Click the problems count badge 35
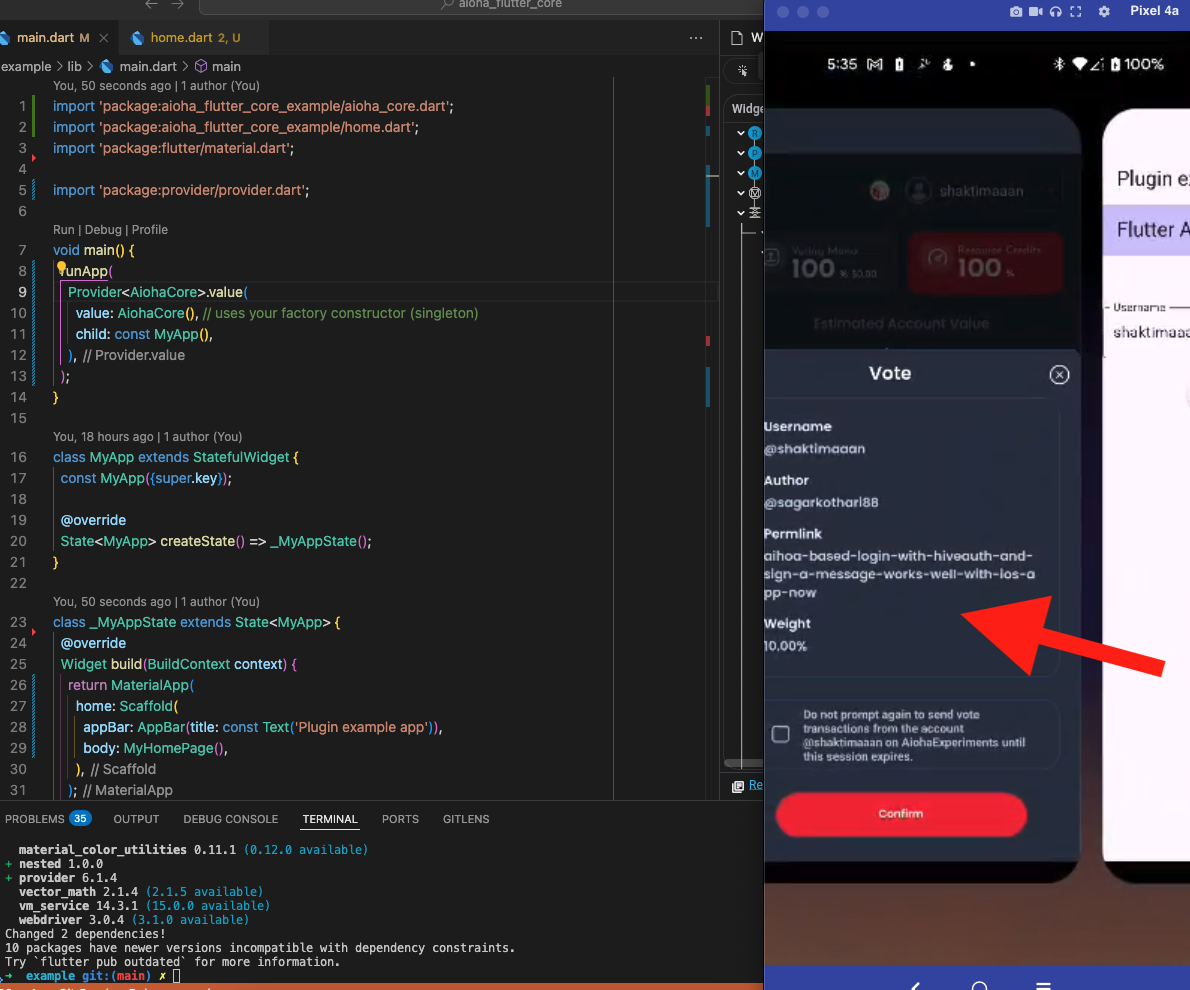 tap(80, 818)
